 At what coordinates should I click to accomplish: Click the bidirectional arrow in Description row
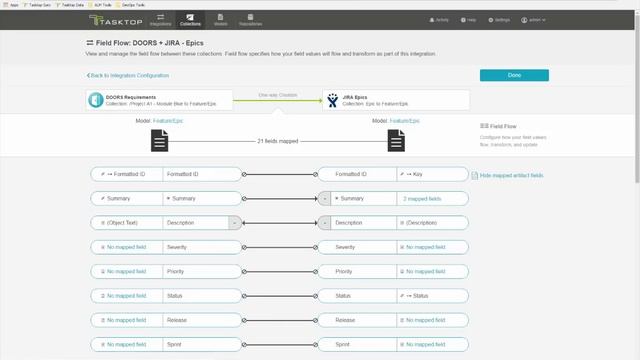pyautogui.click(x=280, y=223)
